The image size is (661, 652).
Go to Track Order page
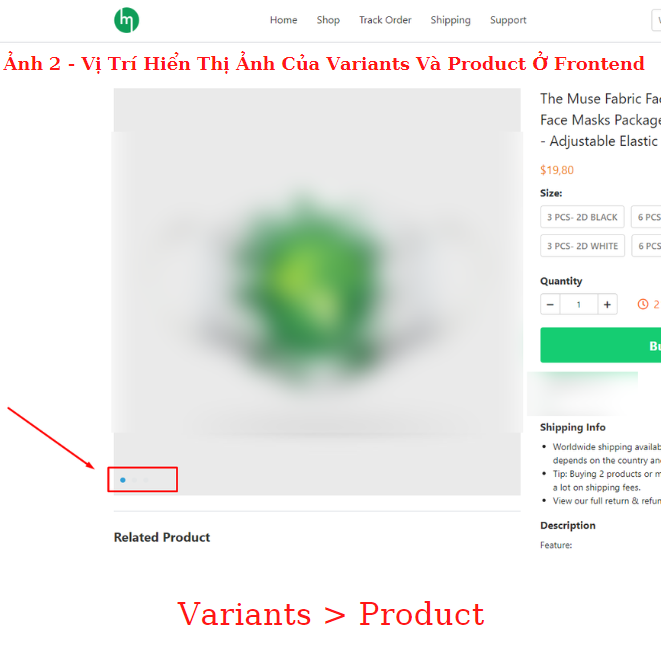385,20
